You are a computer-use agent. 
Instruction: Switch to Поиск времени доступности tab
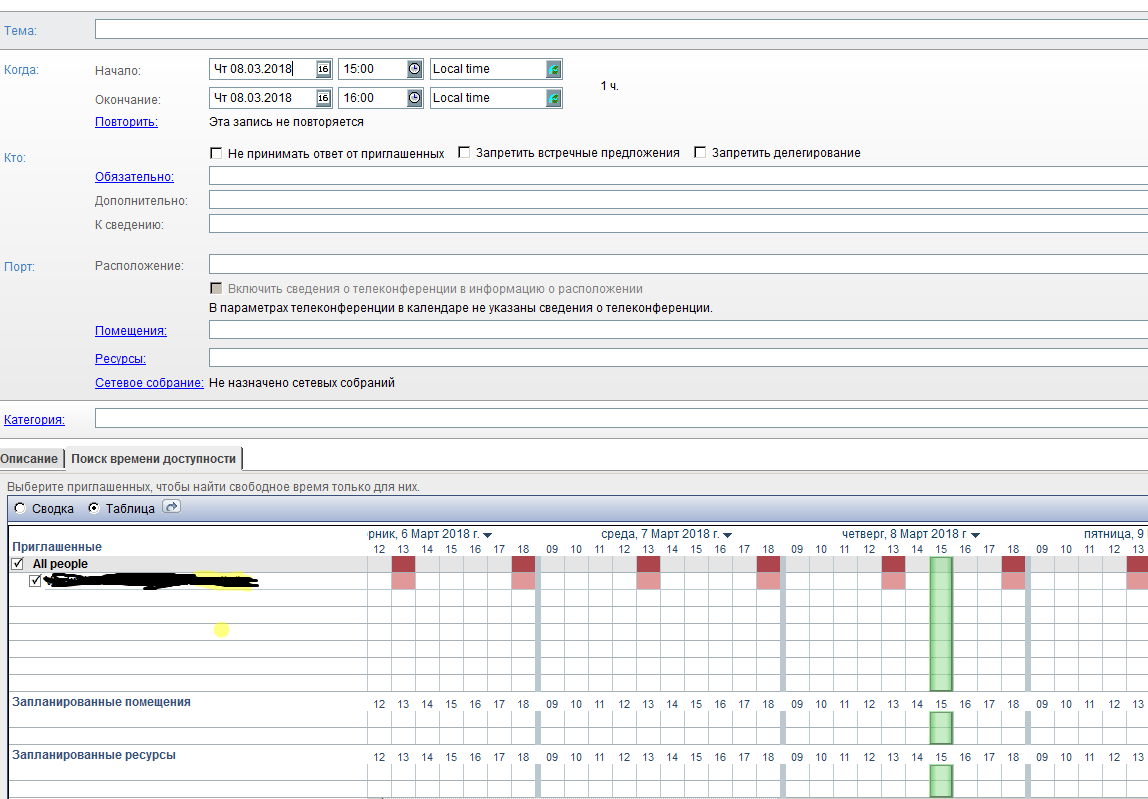pos(153,458)
